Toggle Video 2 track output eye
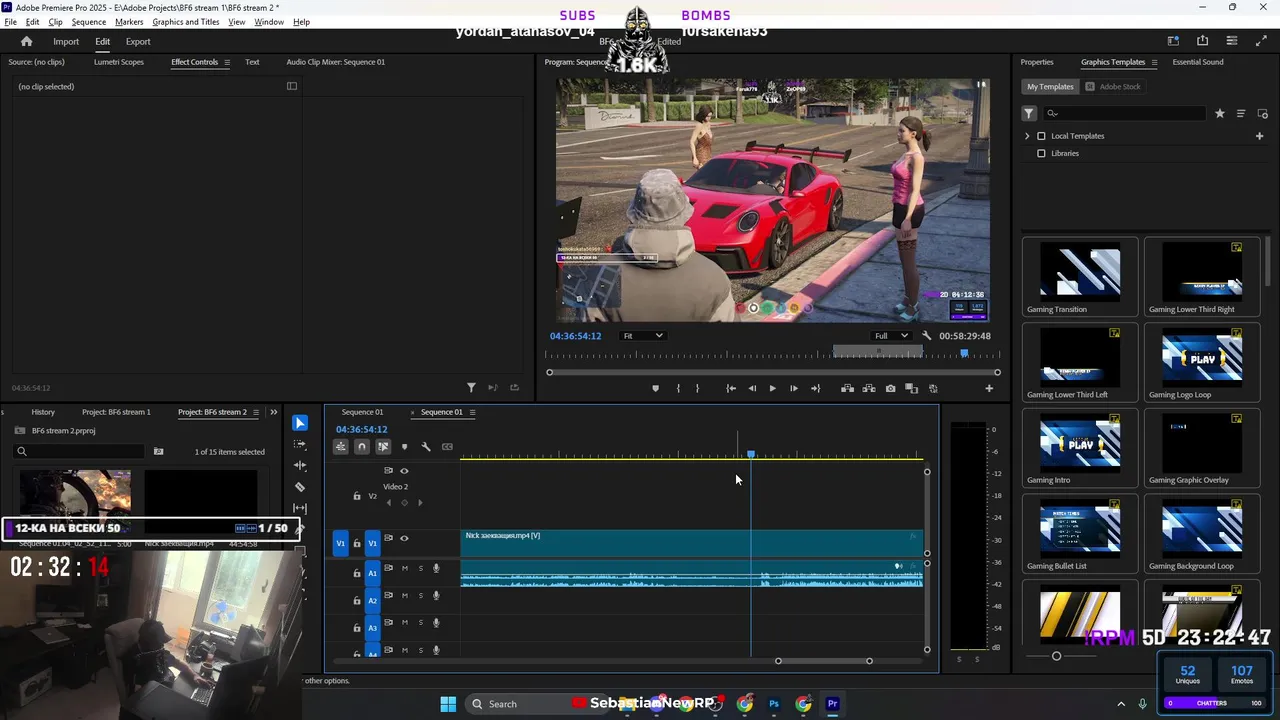The height and width of the screenshot is (720, 1280). pyautogui.click(x=404, y=471)
